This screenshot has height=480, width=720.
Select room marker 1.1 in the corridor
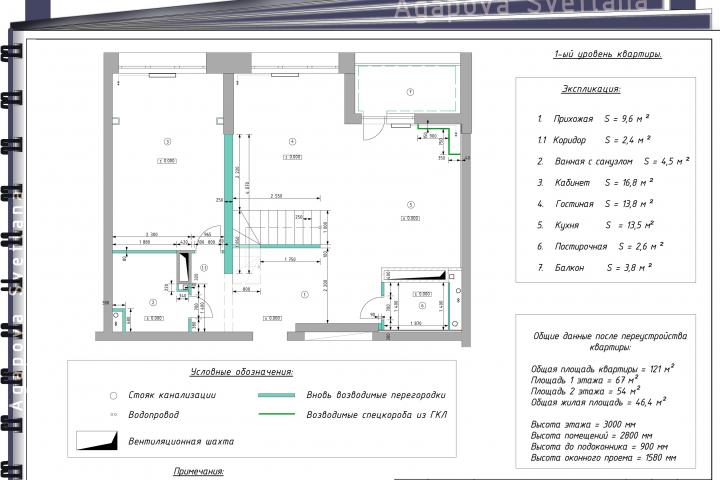[x=204, y=267]
